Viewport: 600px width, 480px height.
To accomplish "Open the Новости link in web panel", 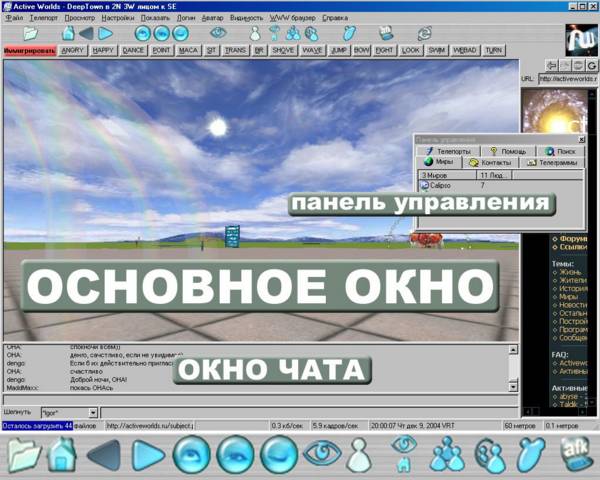I will [x=573, y=305].
